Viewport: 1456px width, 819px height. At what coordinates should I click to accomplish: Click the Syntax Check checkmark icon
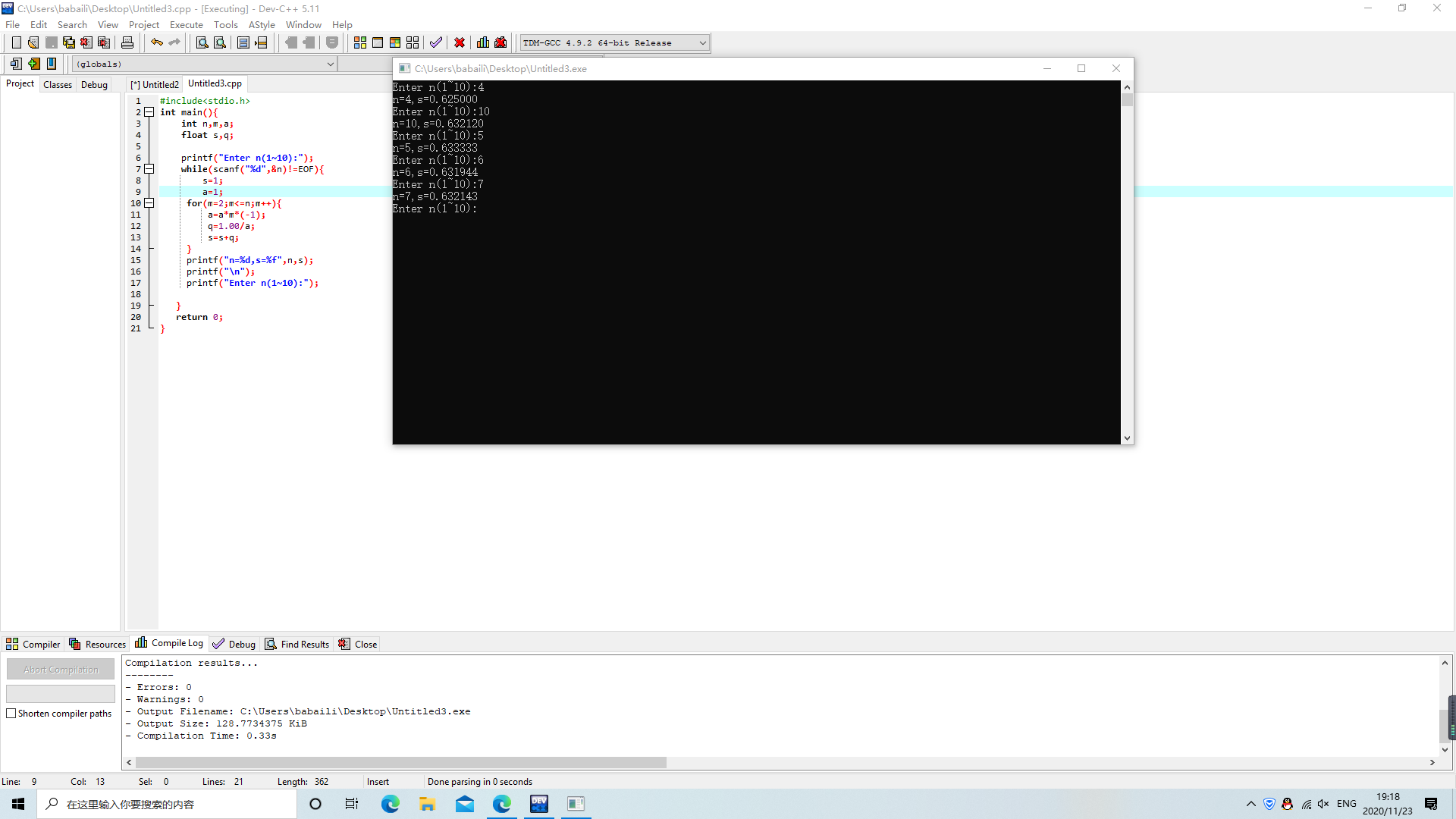[x=436, y=42]
